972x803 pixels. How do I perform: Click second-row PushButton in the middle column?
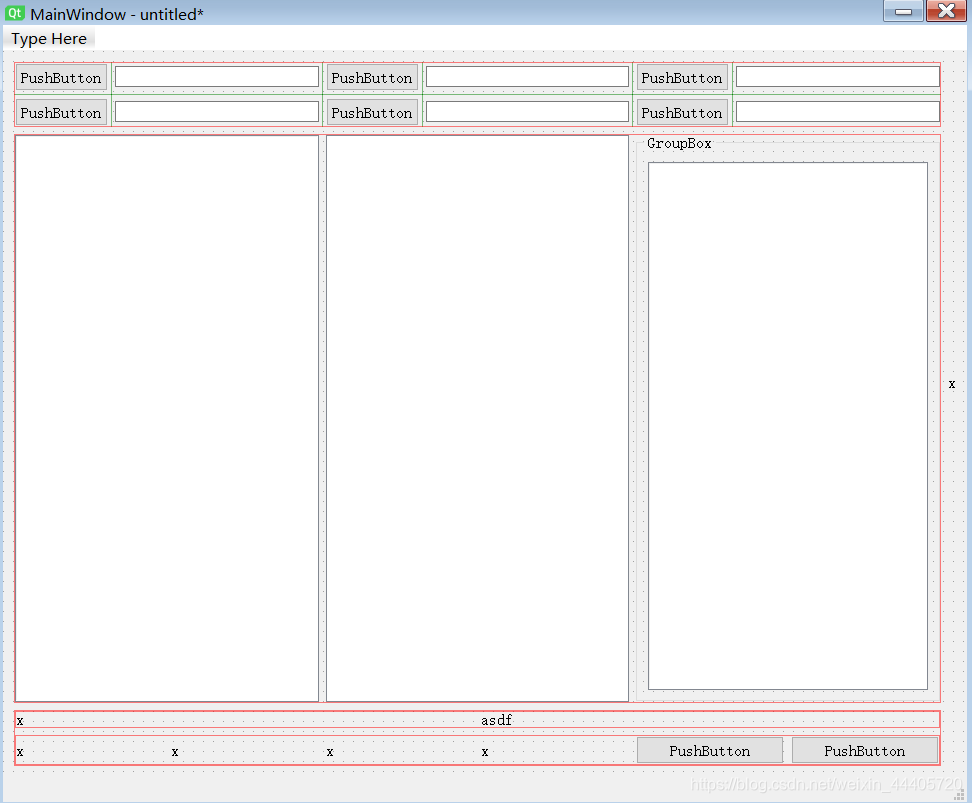(x=372, y=113)
